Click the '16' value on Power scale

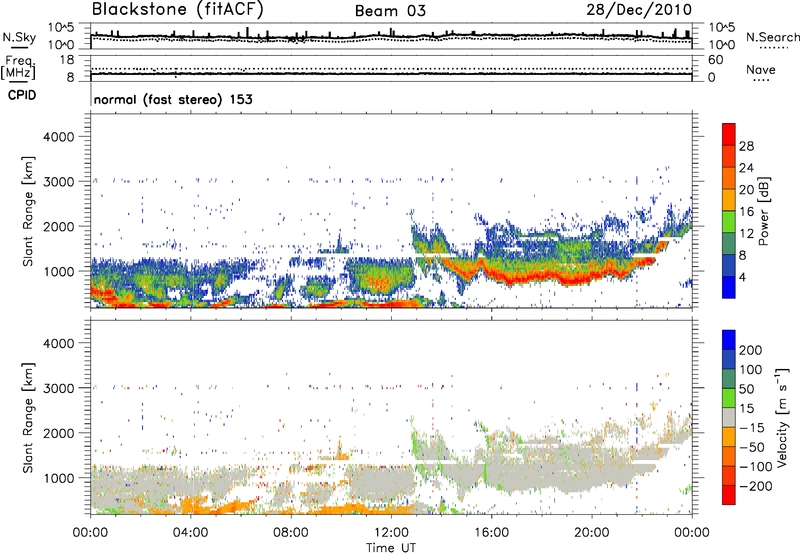[x=746, y=212]
